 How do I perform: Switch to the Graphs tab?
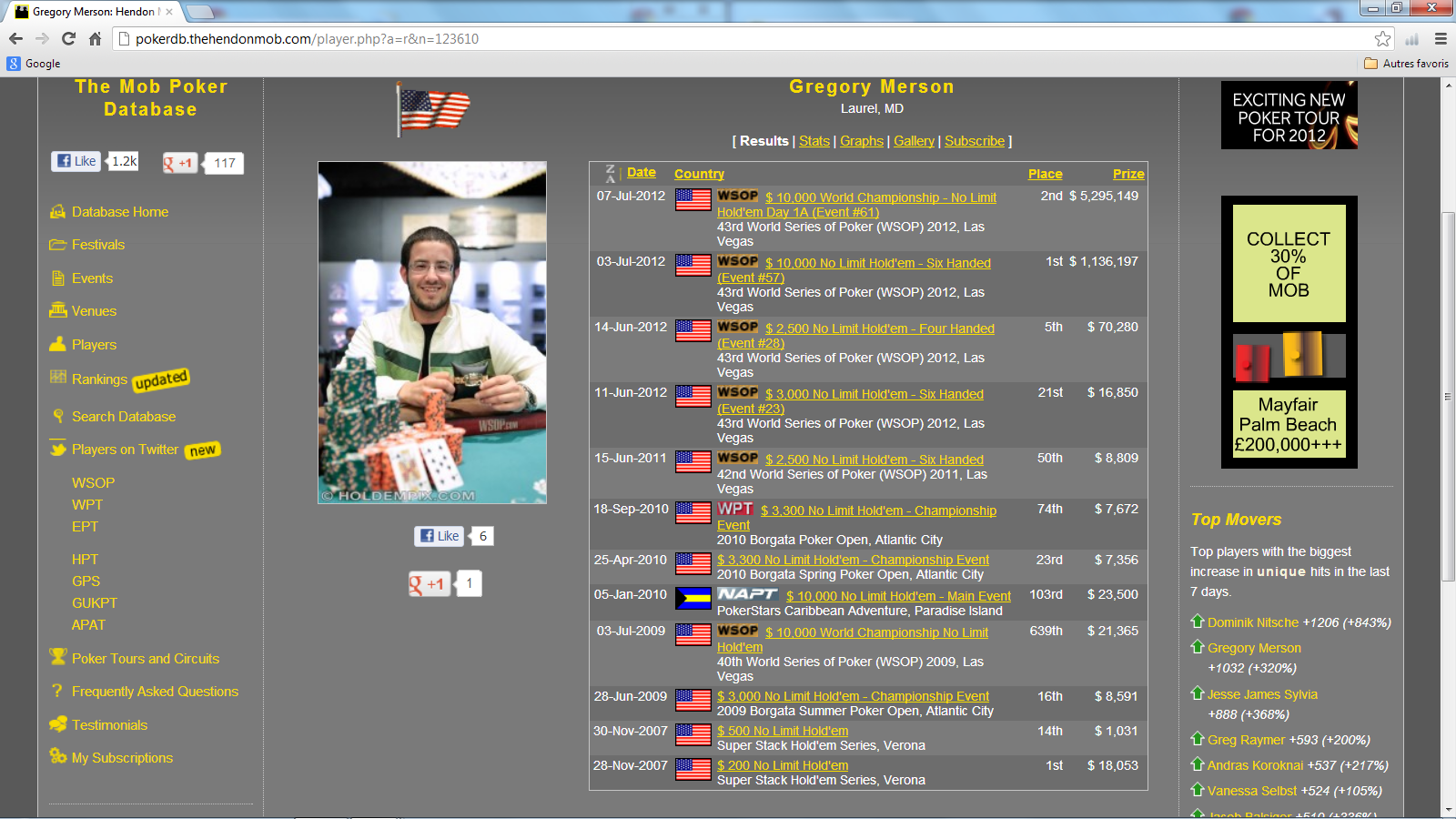click(x=862, y=141)
